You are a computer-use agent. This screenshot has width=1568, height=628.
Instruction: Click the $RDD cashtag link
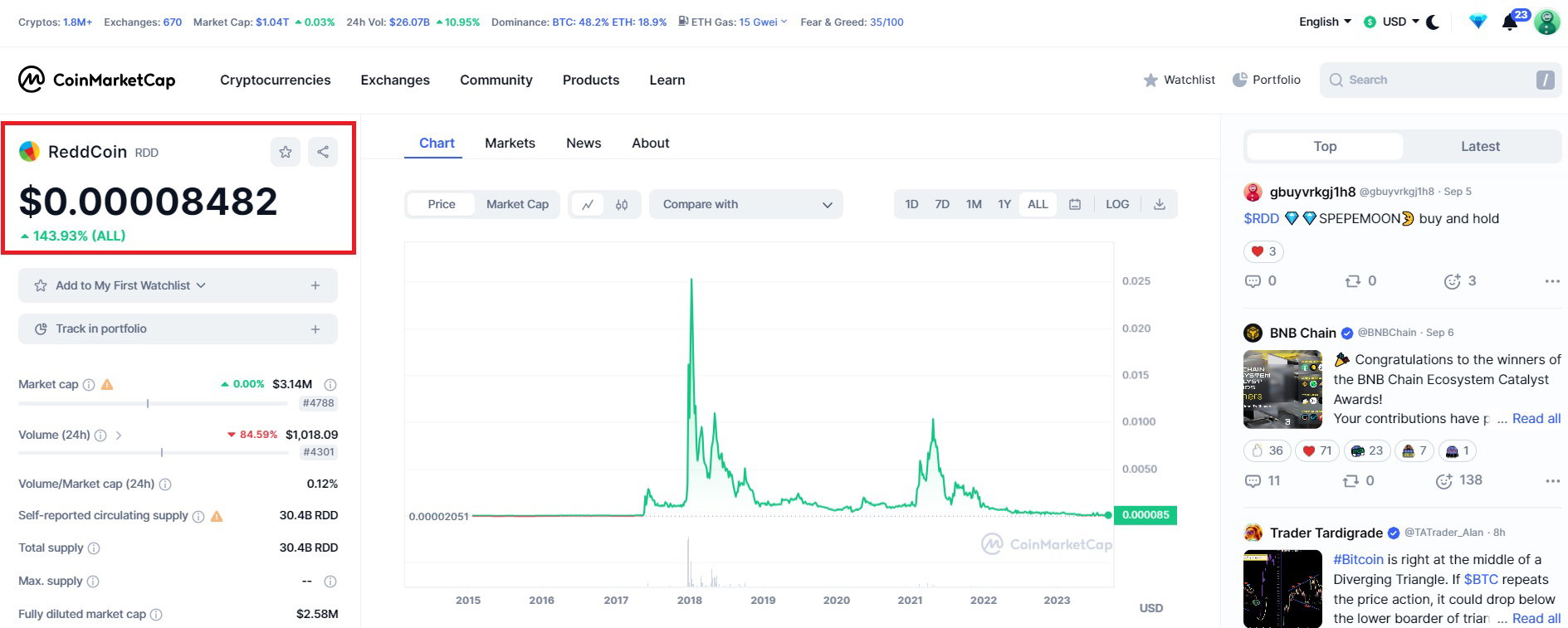(x=1261, y=219)
